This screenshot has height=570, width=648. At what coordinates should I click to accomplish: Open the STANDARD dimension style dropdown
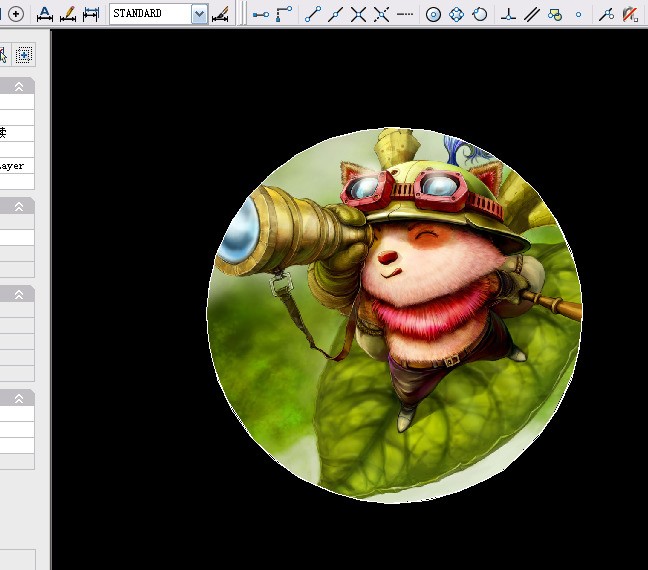[198, 14]
